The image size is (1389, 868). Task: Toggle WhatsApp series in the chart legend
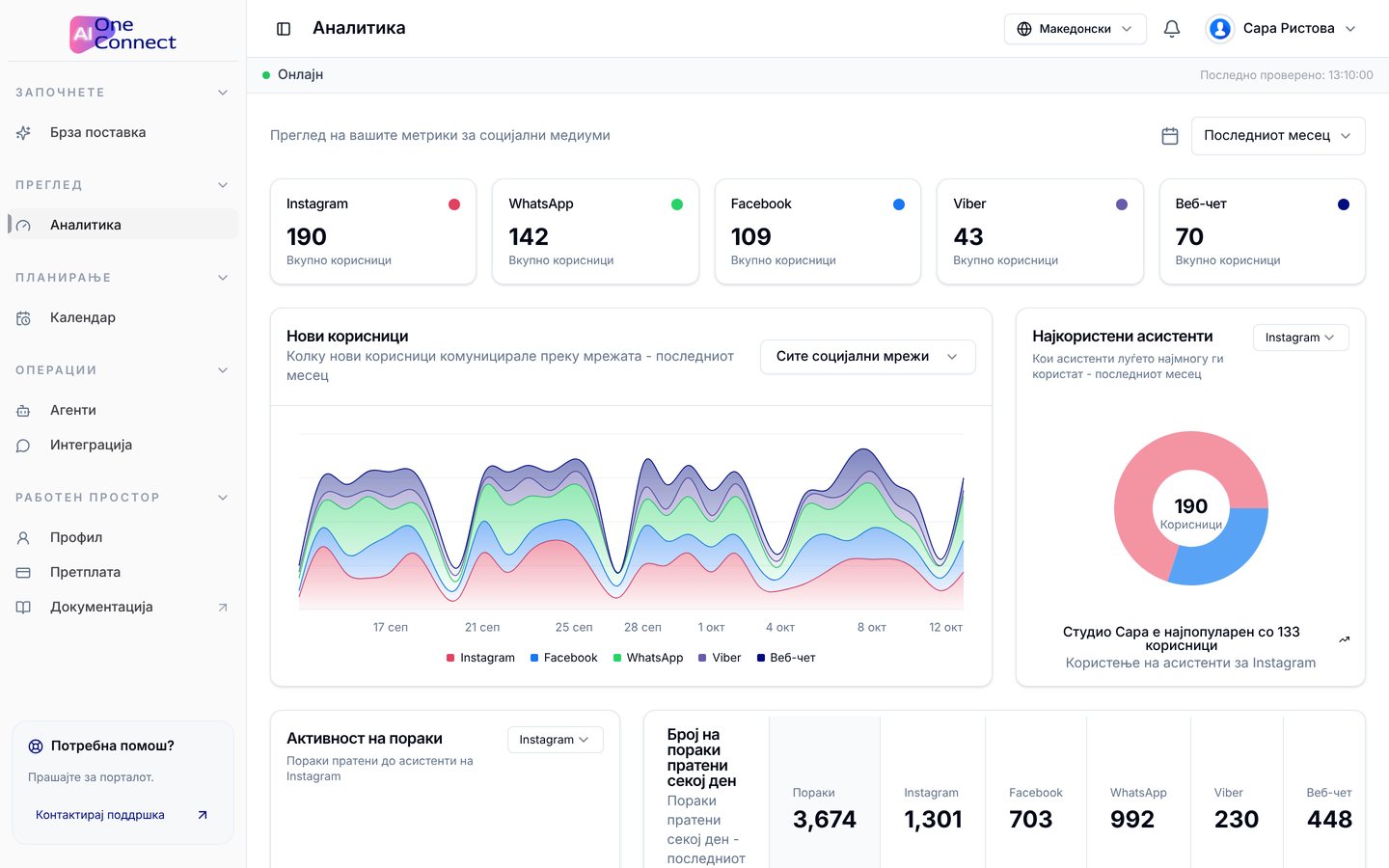[x=648, y=658]
